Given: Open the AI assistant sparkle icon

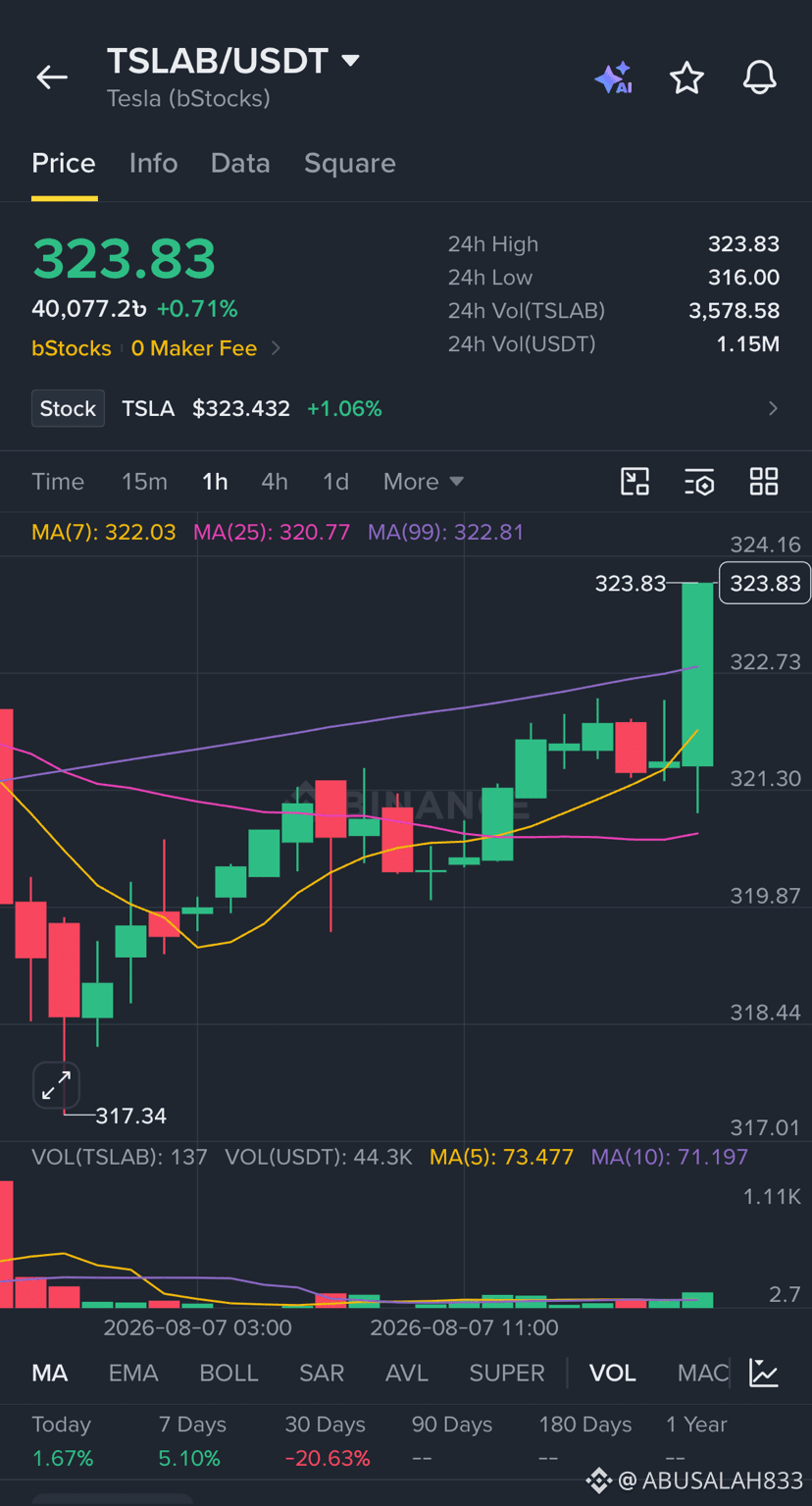Looking at the screenshot, I should point(614,78).
